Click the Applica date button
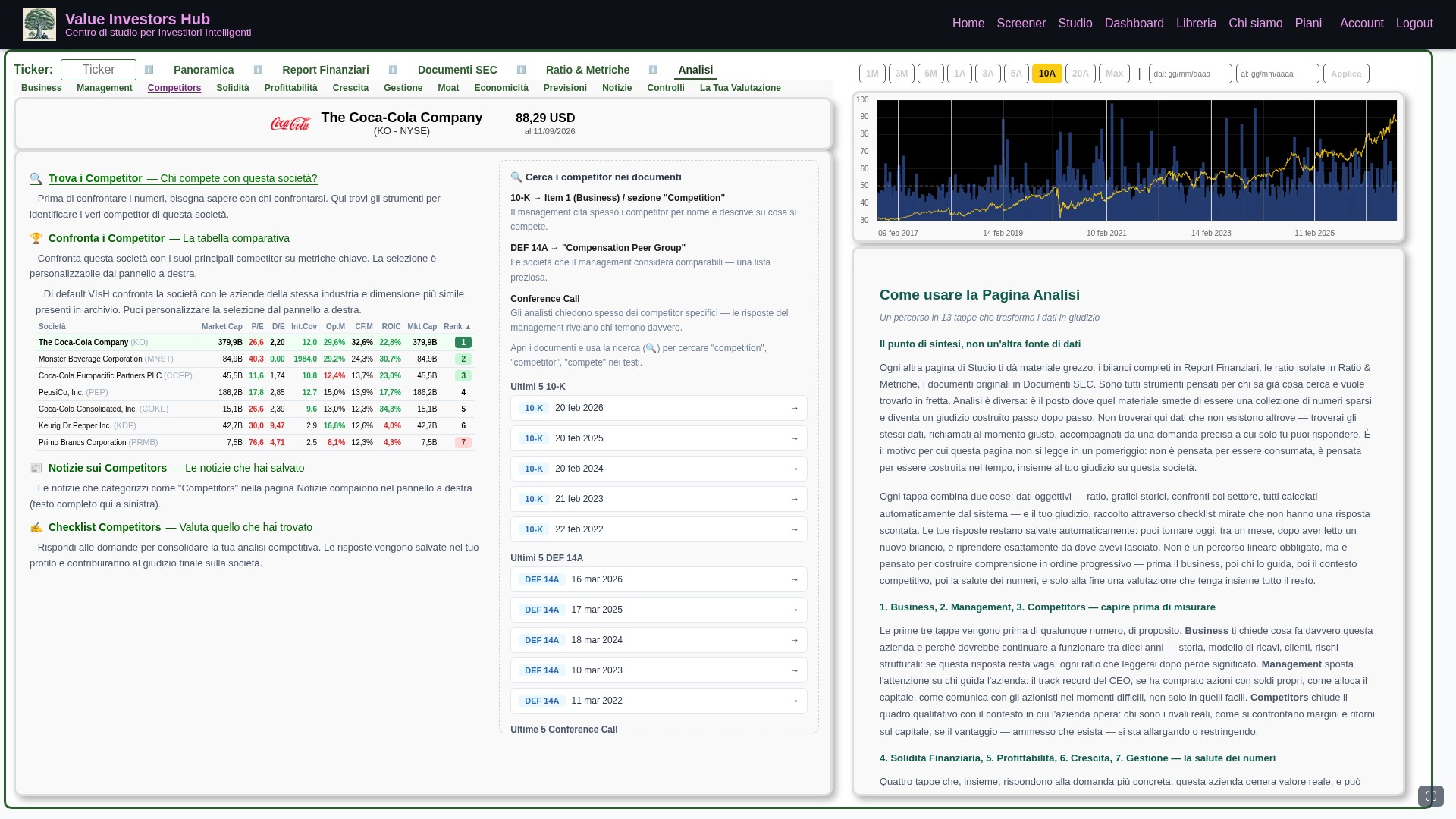This screenshot has width=1456, height=819. click(1346, 74)
